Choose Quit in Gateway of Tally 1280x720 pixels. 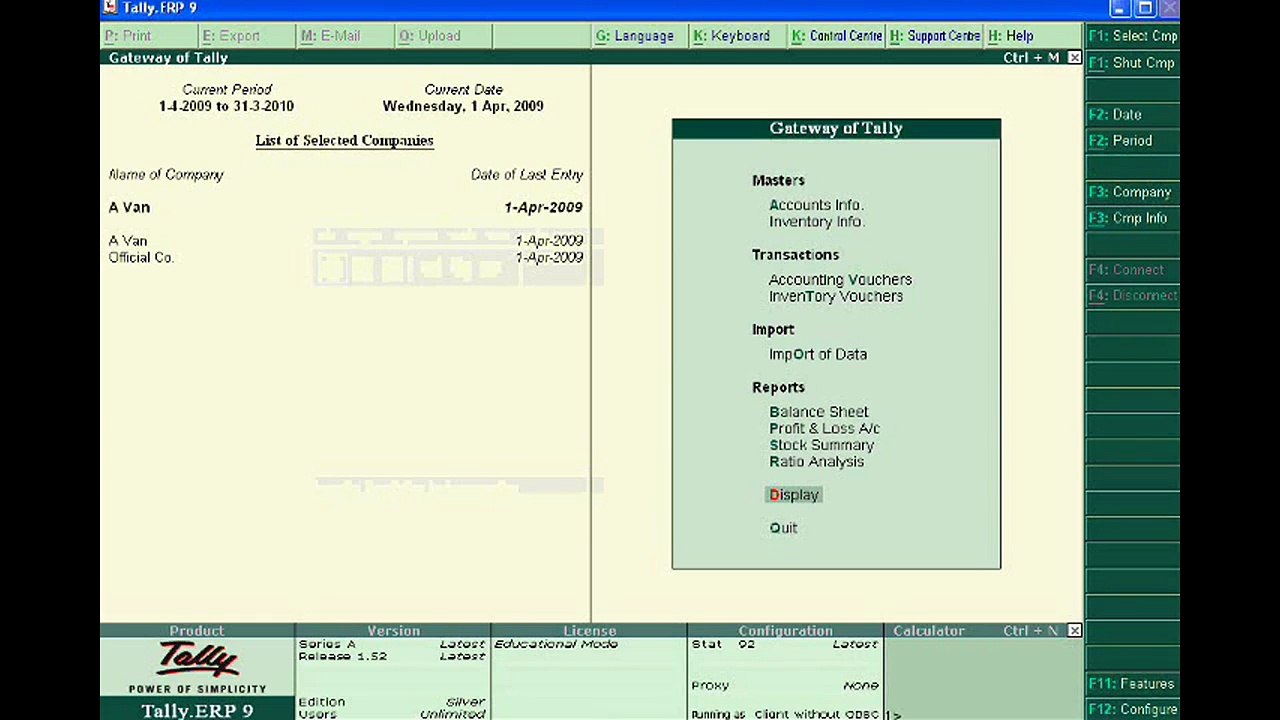click(x=783, y=528)
